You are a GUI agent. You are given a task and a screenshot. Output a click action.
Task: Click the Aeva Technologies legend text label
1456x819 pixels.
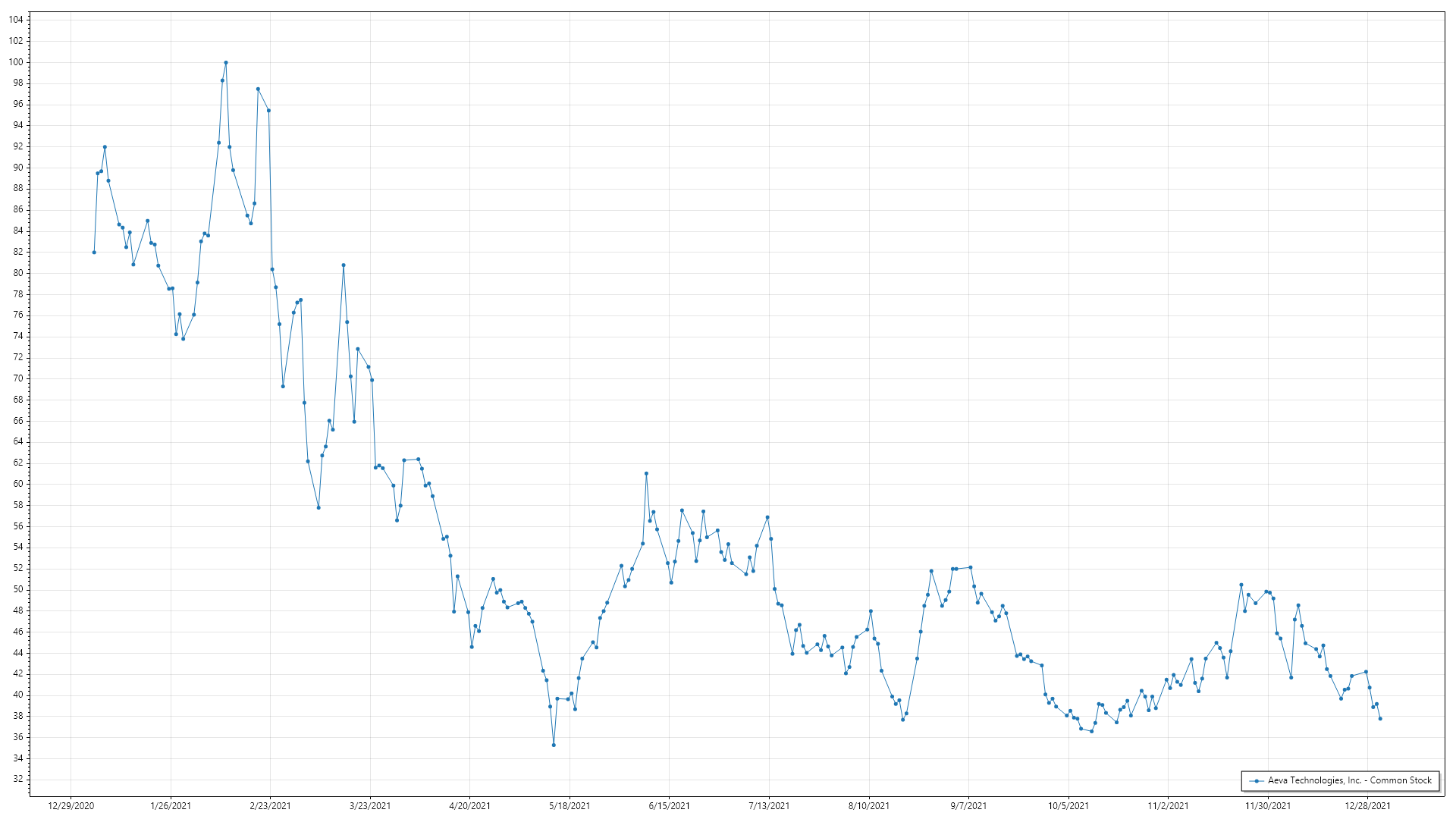1349,780
